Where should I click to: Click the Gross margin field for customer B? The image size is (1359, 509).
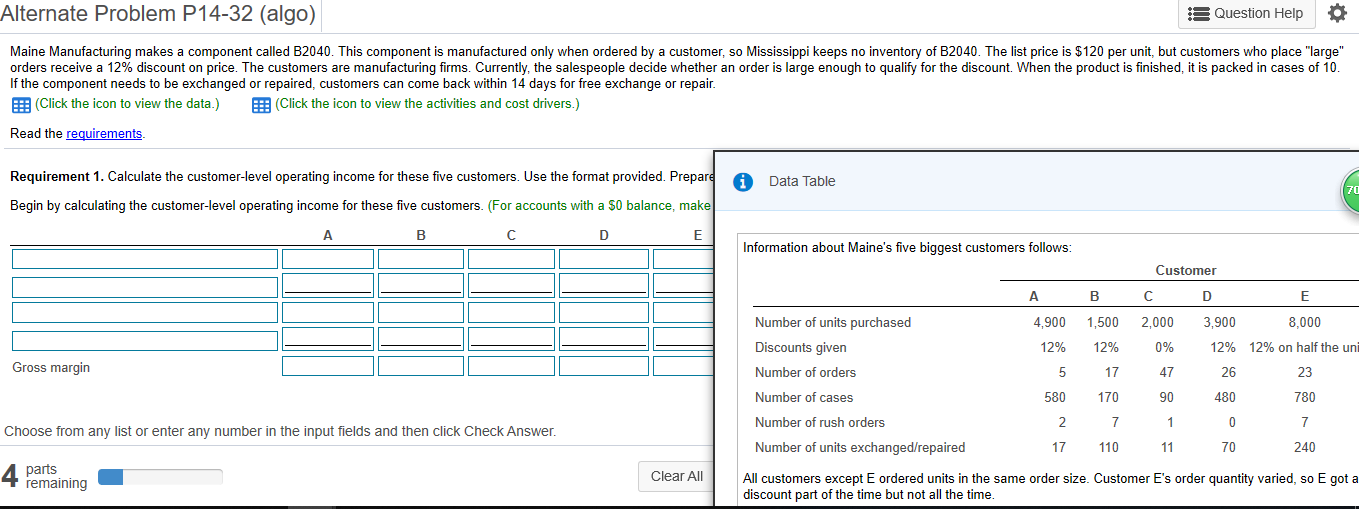(x=420, y=366)
